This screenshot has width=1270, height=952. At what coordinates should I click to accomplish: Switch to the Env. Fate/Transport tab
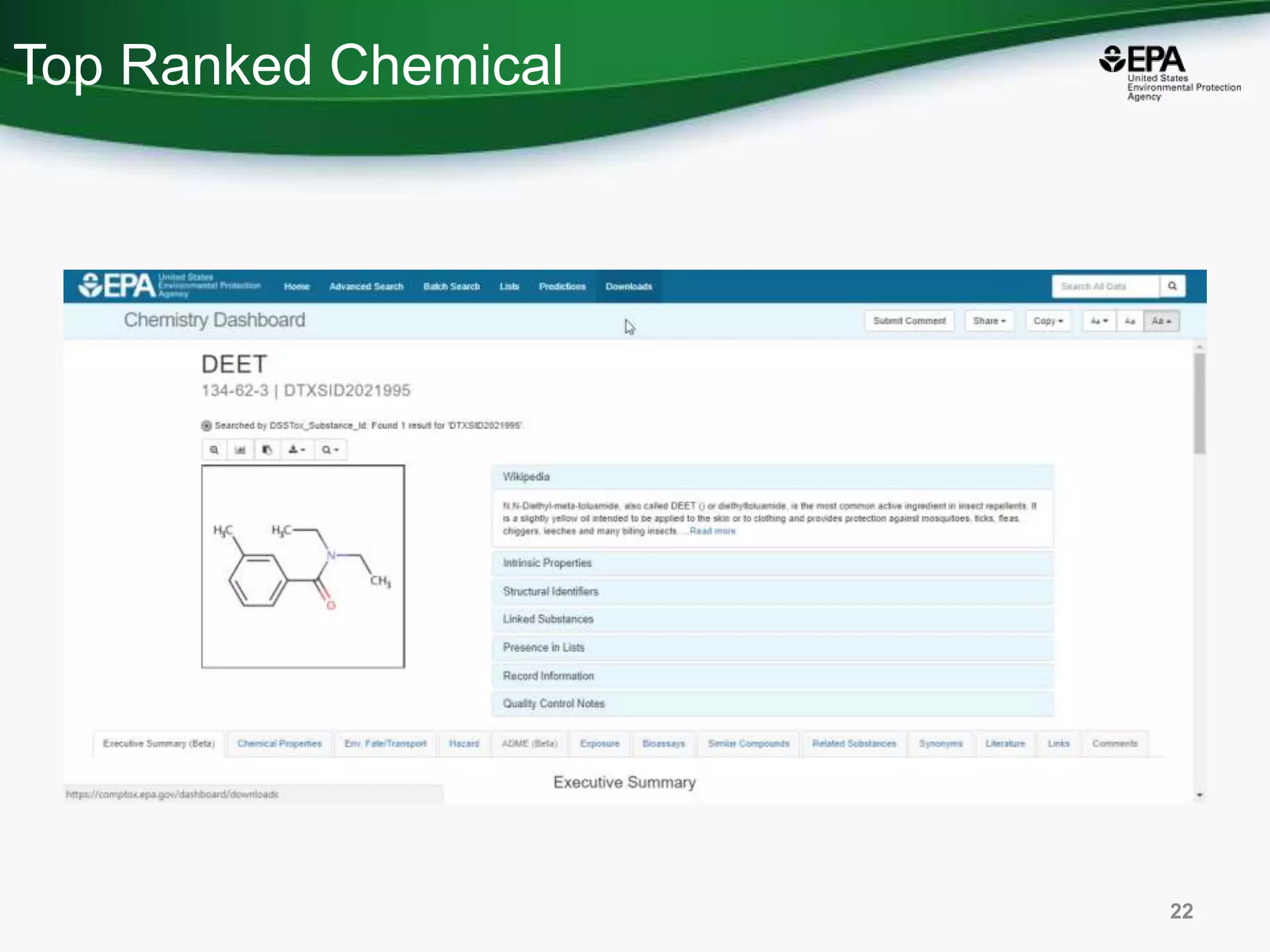[386, 744]
